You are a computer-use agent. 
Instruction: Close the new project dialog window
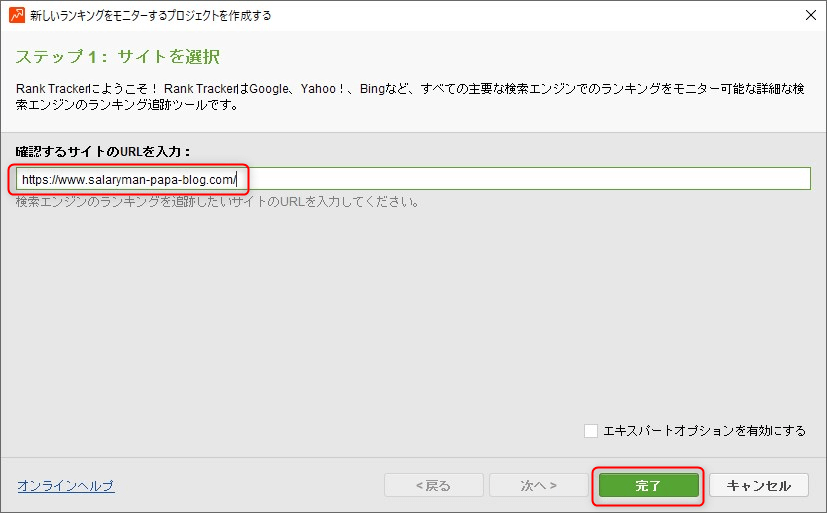(x=811, y=15)
